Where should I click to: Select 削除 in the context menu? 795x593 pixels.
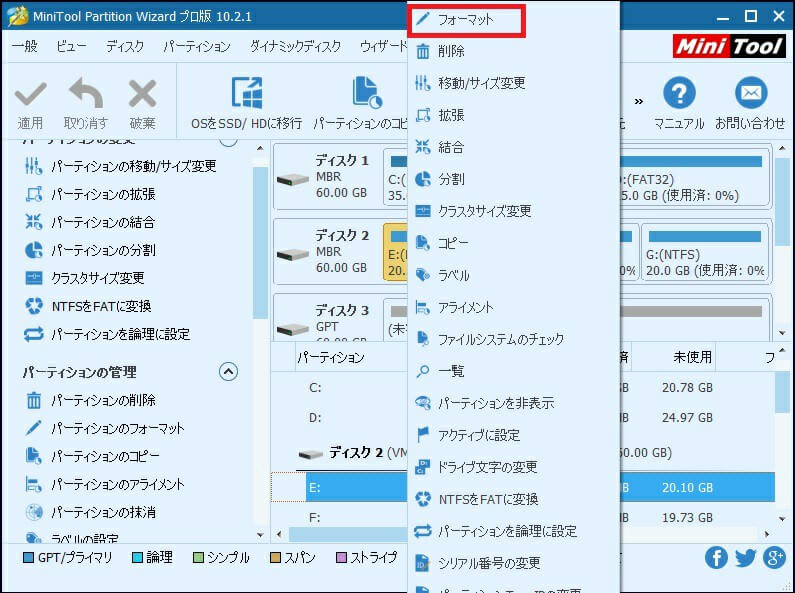click(451, 51)
